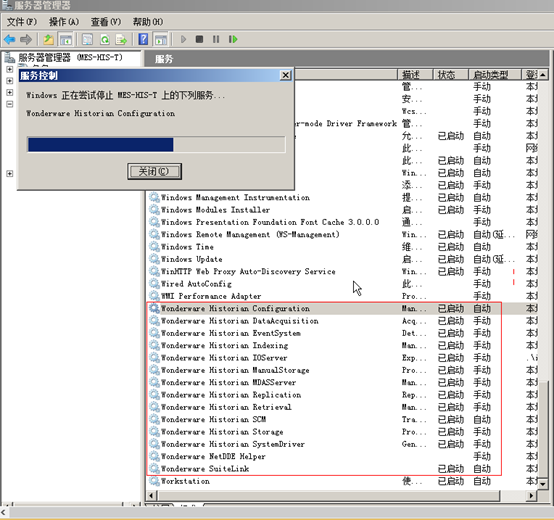
Task: Go back with the blue left arrow
Action: (x=10, y=39)
